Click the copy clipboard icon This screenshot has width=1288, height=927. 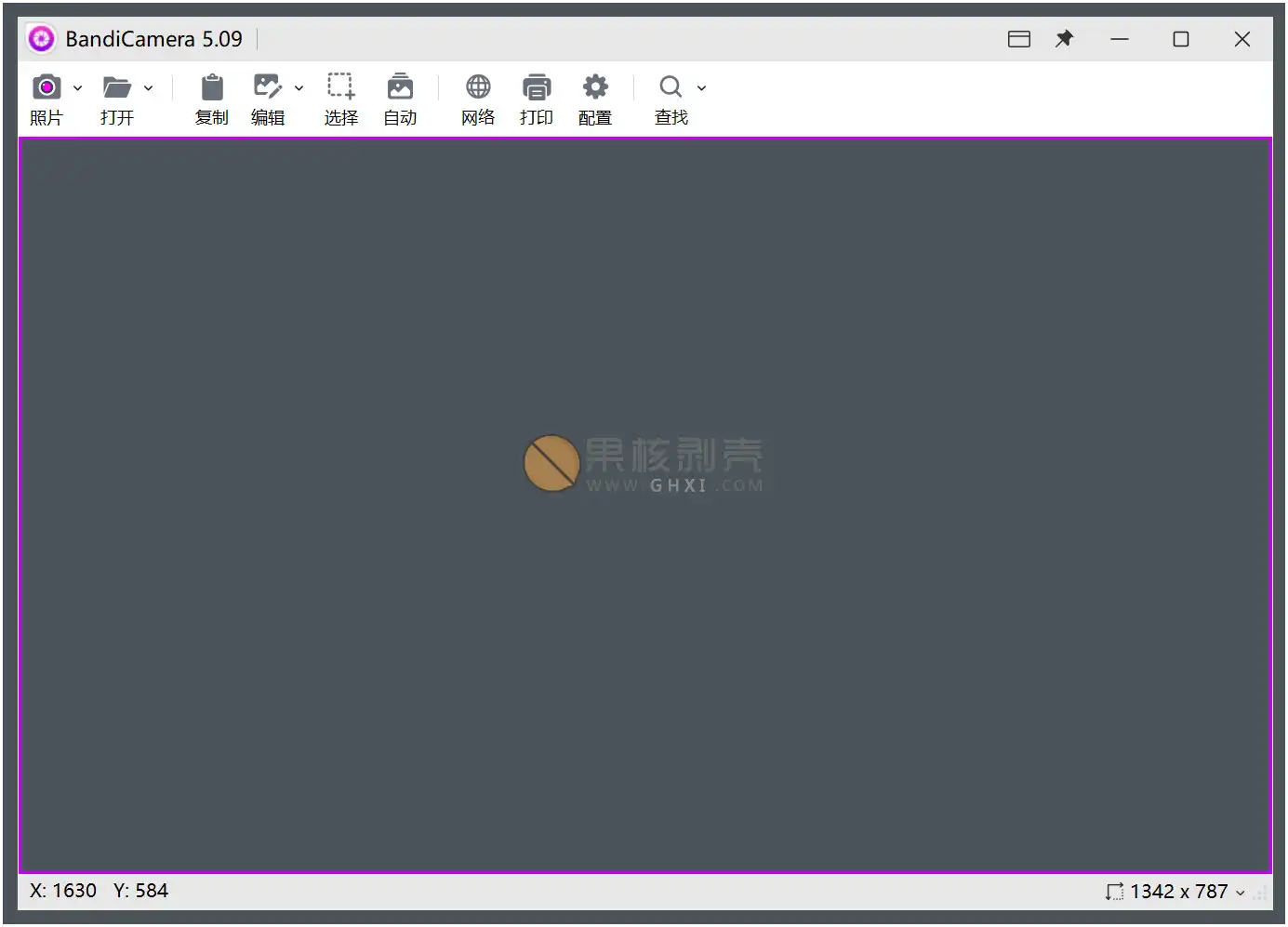[212, 87]
